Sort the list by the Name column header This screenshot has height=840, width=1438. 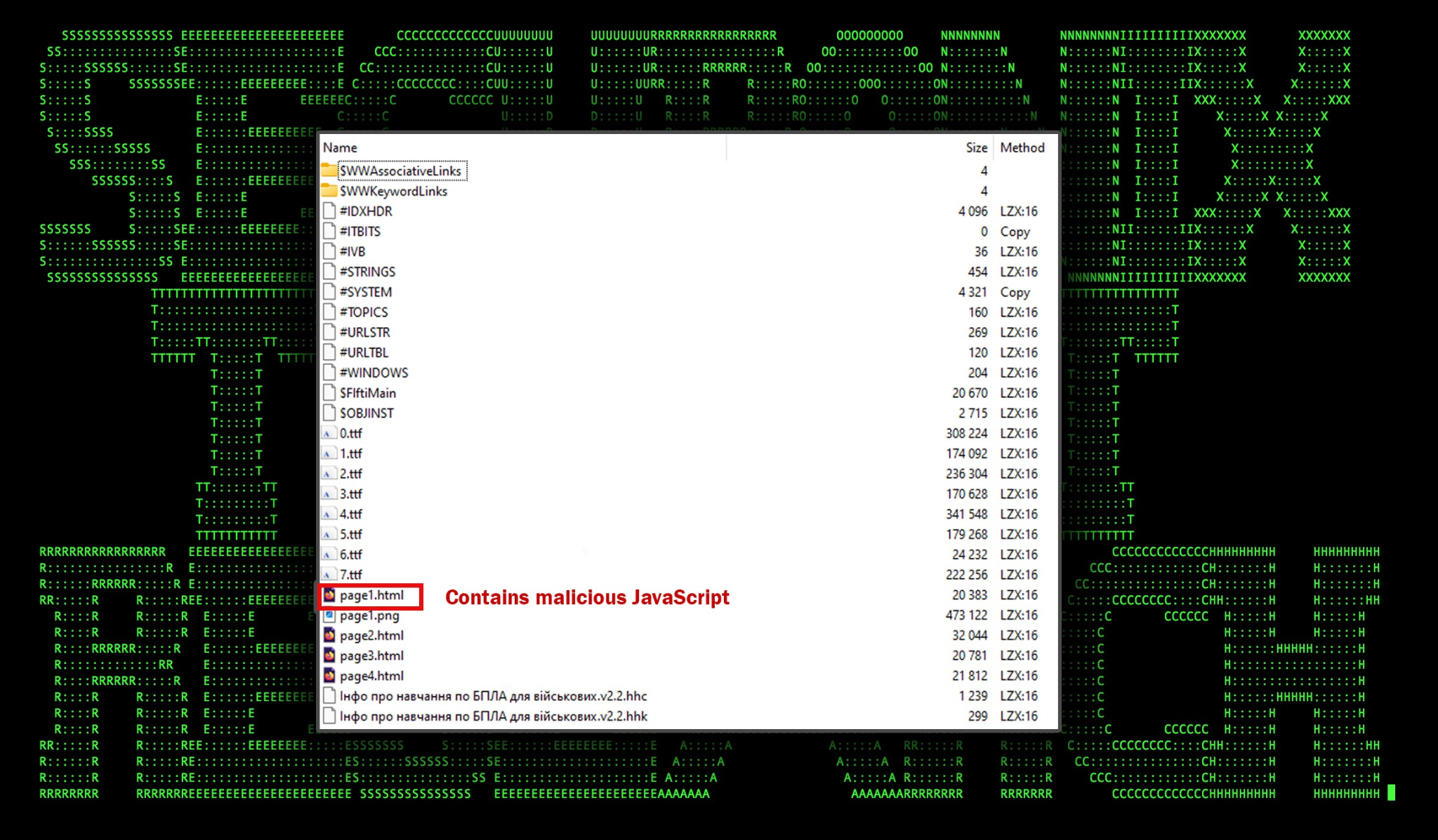341,148
